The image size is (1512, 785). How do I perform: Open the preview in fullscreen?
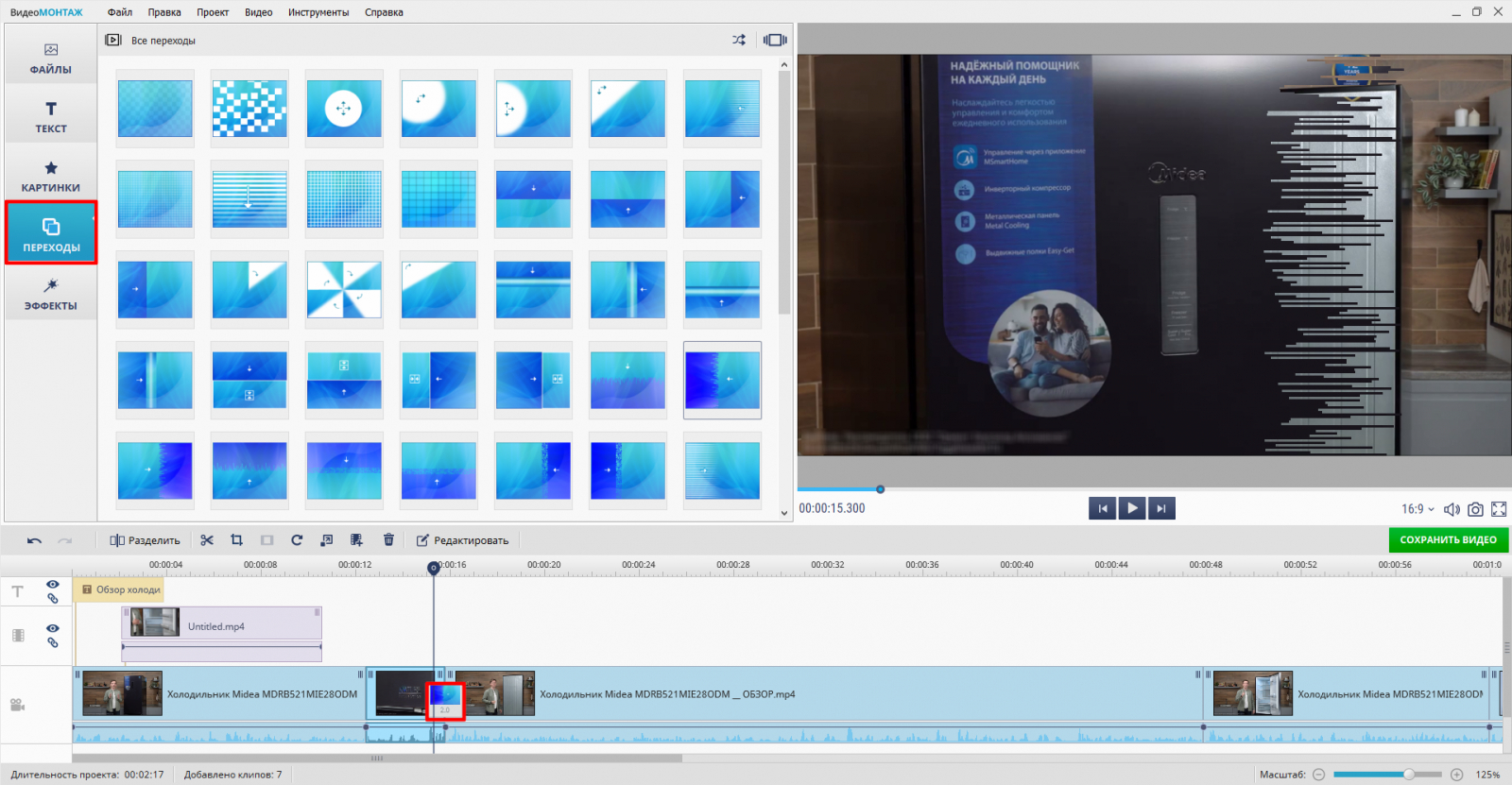point(1499,509)
